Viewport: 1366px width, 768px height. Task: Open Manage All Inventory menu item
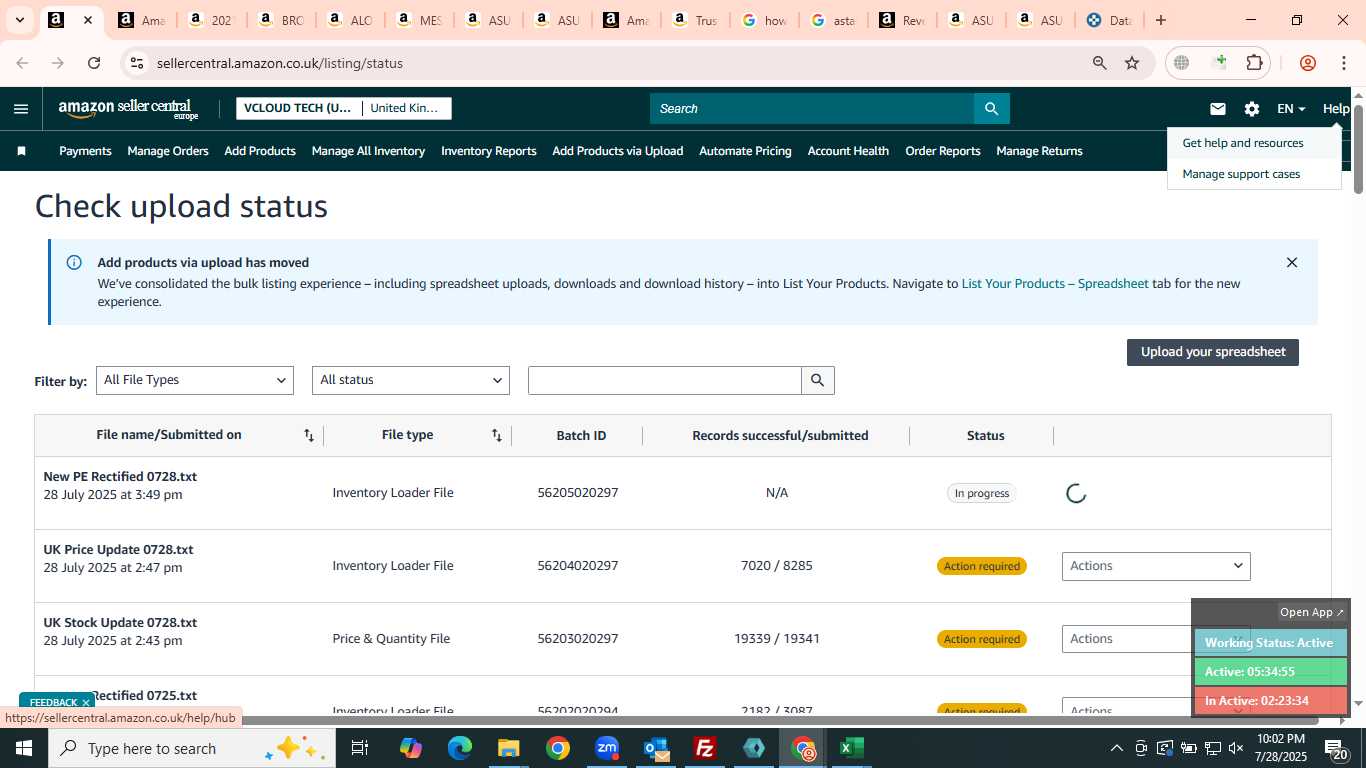[x=368, y=151]
